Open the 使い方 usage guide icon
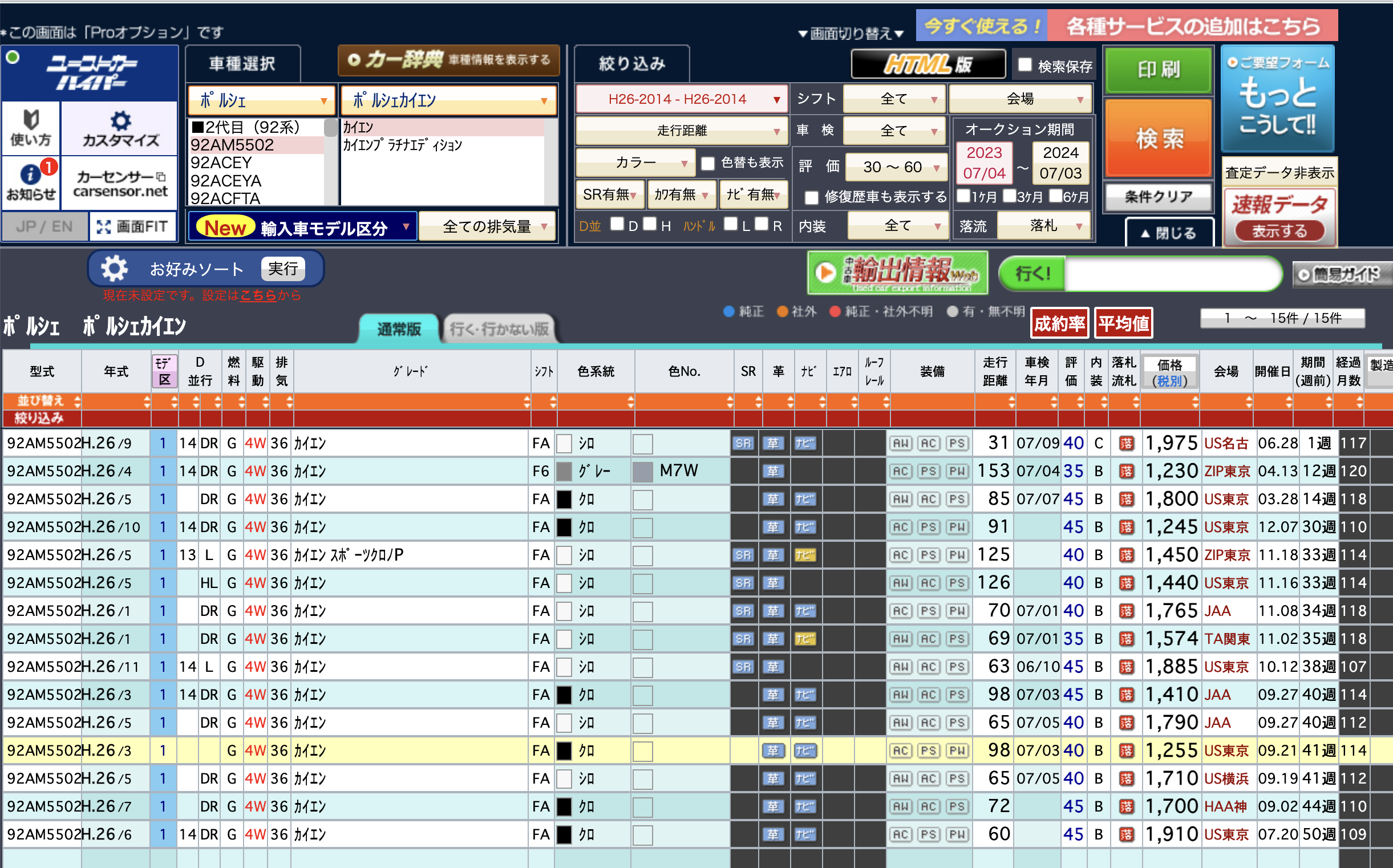 click(x=31, y=128)
